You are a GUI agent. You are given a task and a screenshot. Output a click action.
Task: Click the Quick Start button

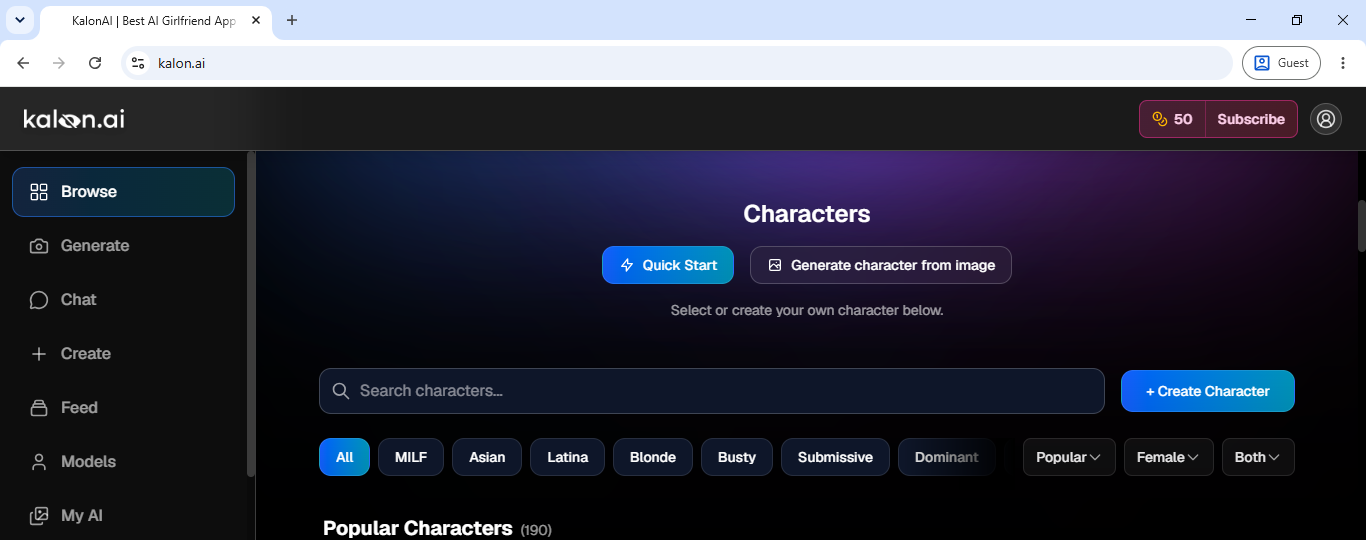(668, 265)
